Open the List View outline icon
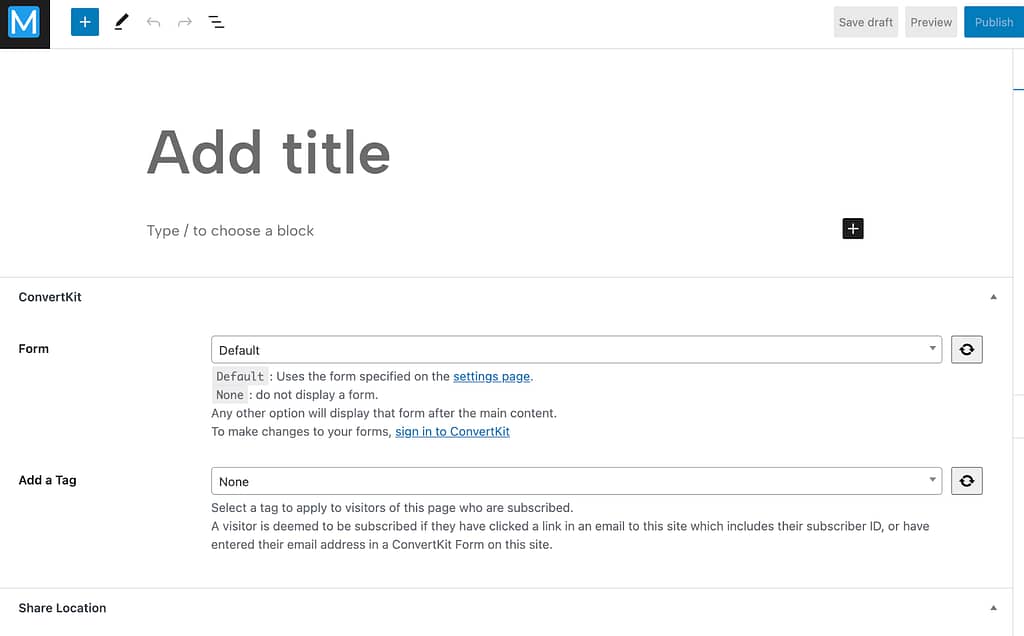This screenshot has width=1024, height=636. click(216, 22)
